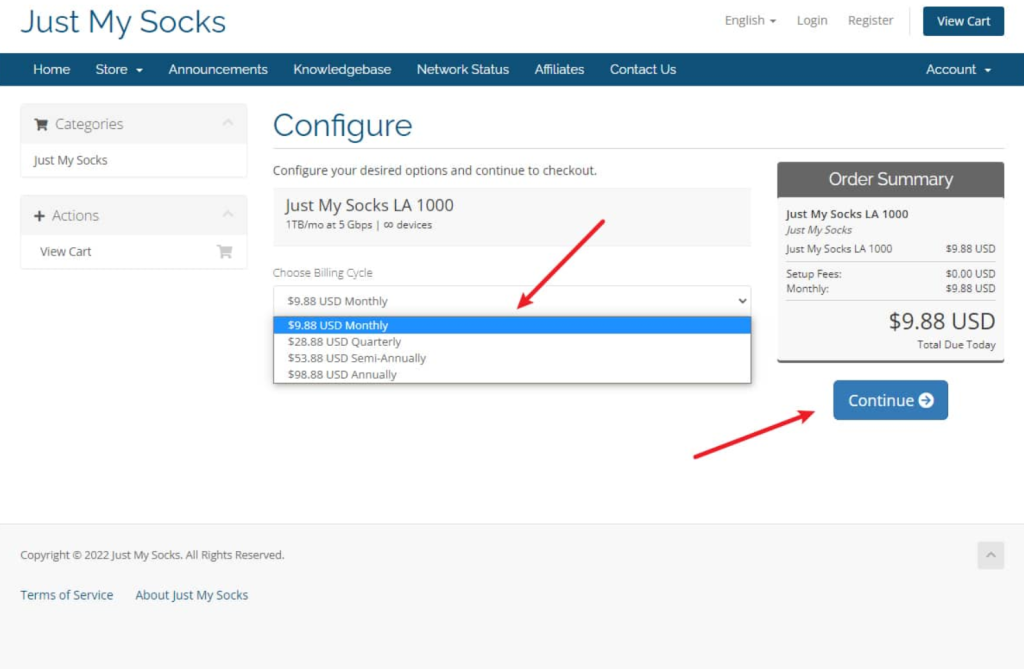Select $53.88 USD Semi-Annually option
Screen dimensions: 1024x669
[x=512, y=358]
